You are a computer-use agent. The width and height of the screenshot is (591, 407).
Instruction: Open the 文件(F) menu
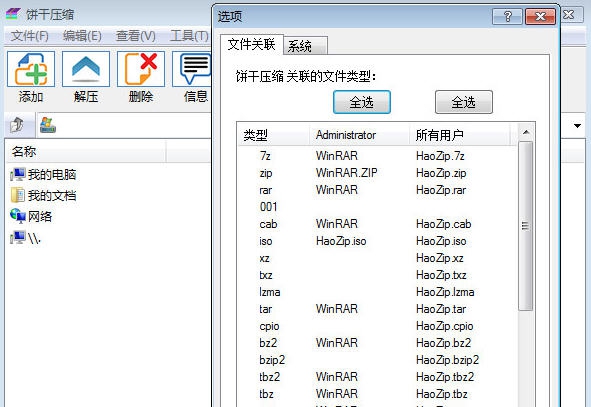29,36
